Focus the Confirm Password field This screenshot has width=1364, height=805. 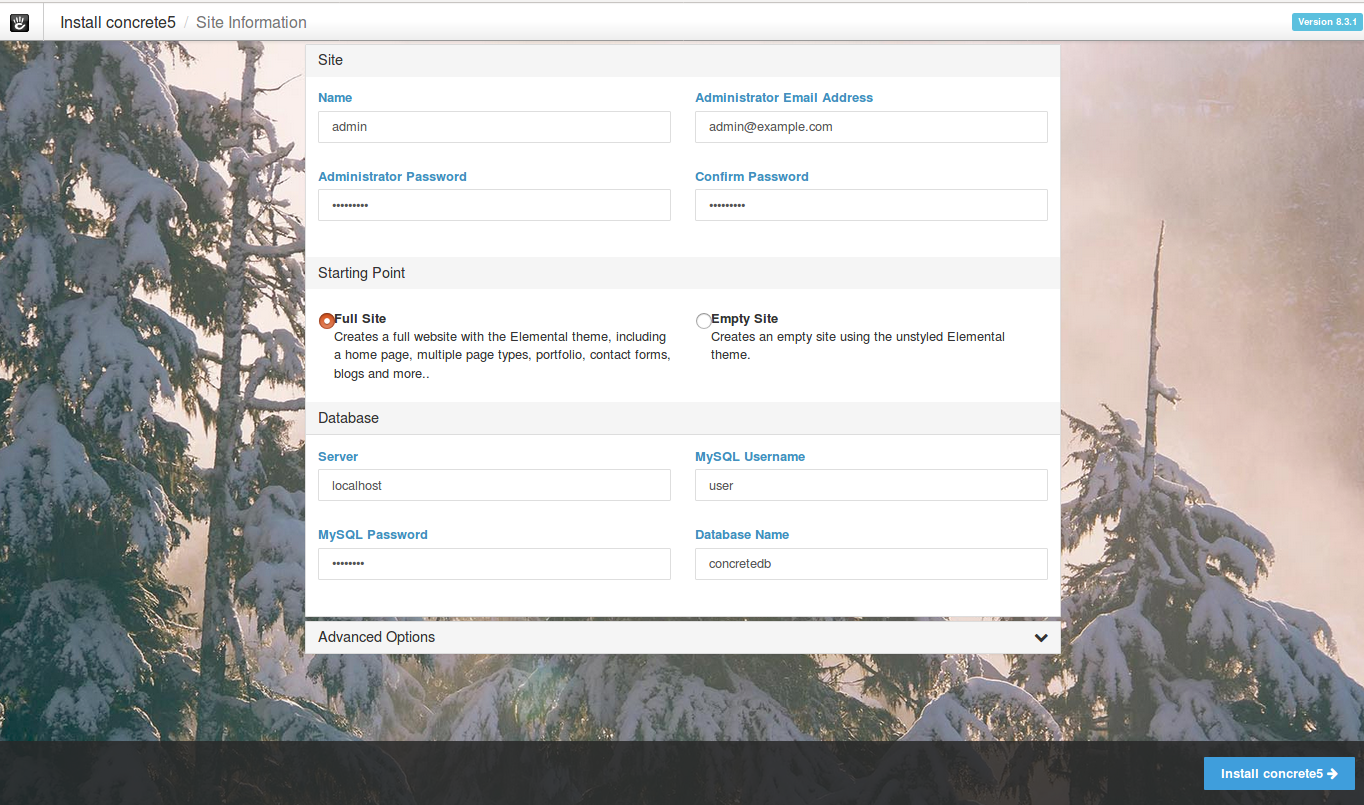[x=871, y=205]
